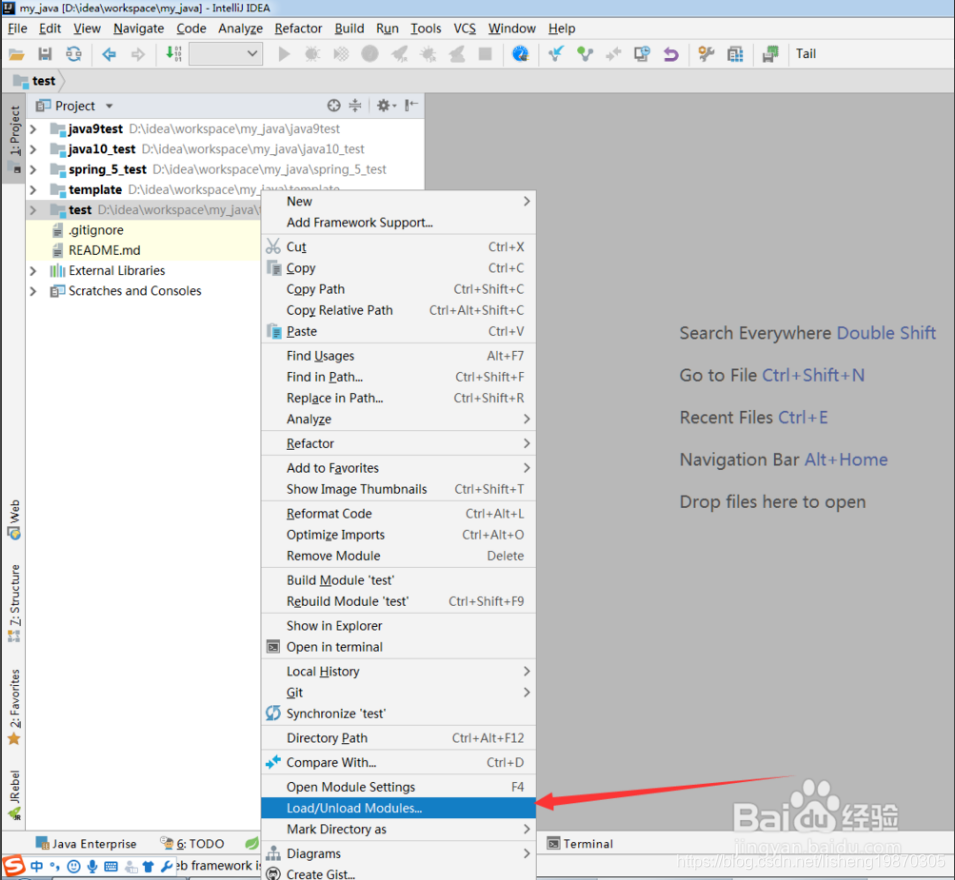The image size is (955, 880).
Task: Open the 6: TODO tool window
Action: coord(192,843)
